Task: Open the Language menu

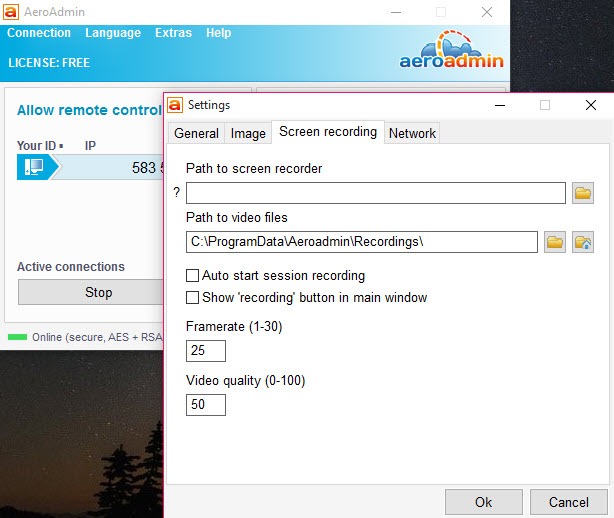Action: (113, 33)
